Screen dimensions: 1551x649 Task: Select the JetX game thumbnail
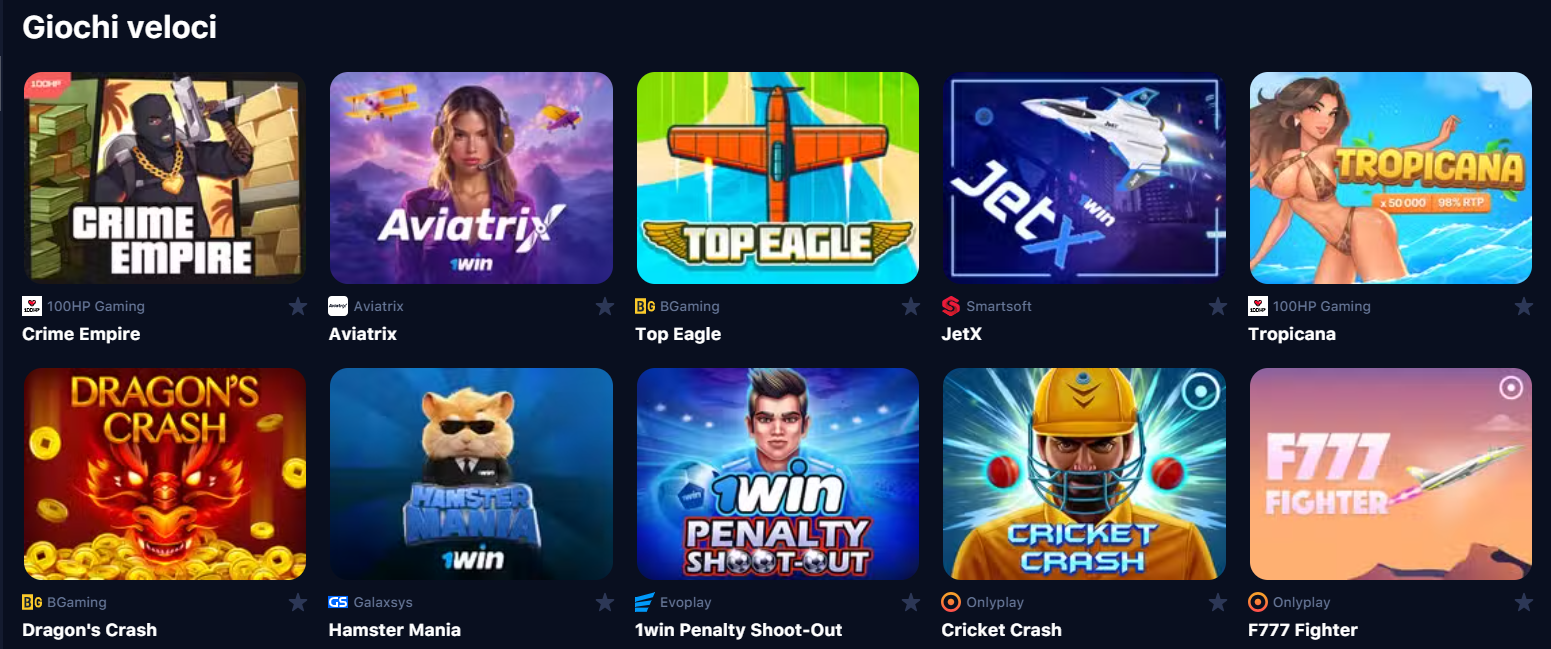(x=1084, y=178)
